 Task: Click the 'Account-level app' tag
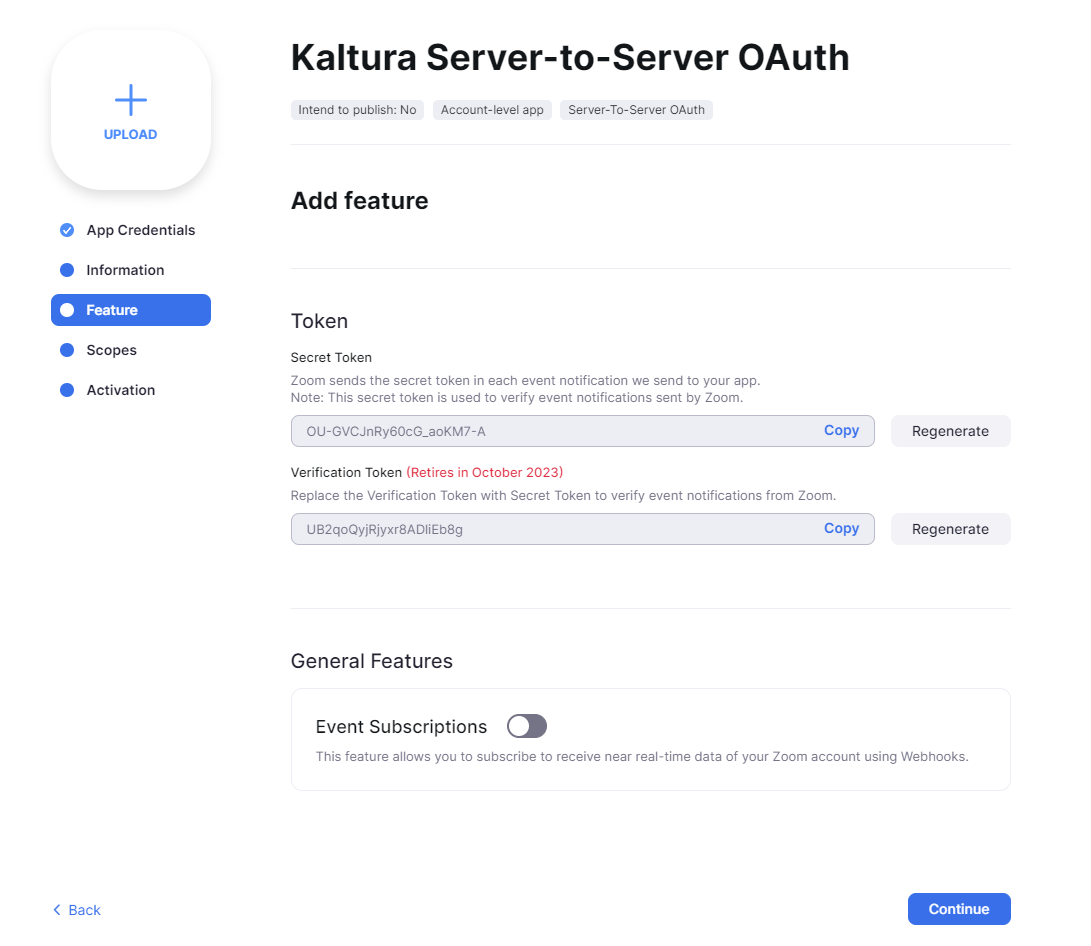[x=492, y=110]
